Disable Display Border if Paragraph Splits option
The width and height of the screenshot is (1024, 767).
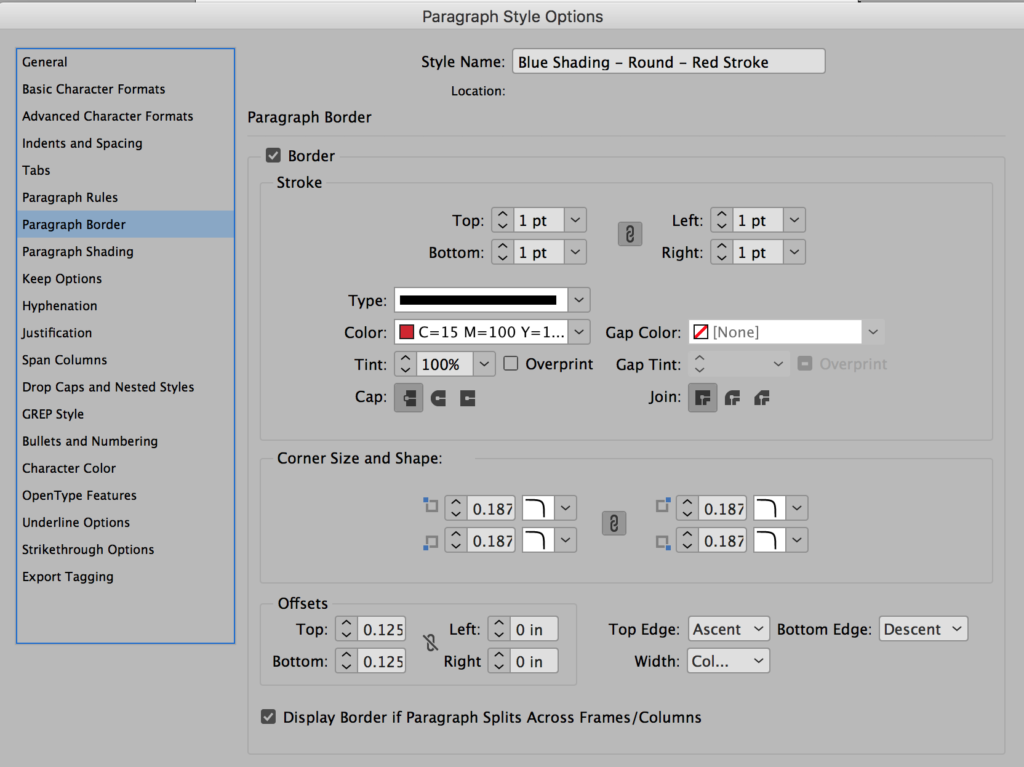(268, 717)
